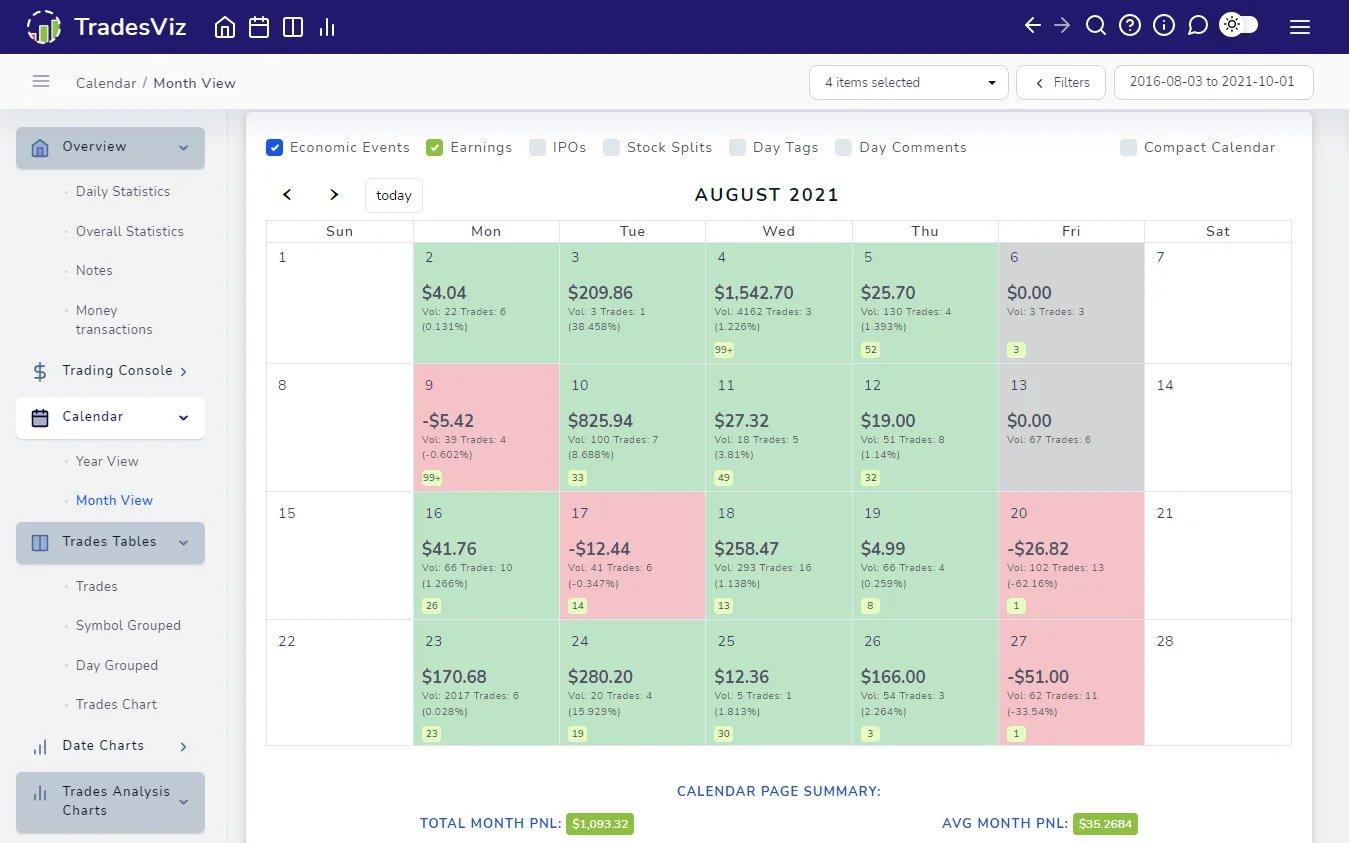The width and height of the screenshot is (1349, 843).
Task: Click the Calendar sidebar icon
Action: coord(40,418)
